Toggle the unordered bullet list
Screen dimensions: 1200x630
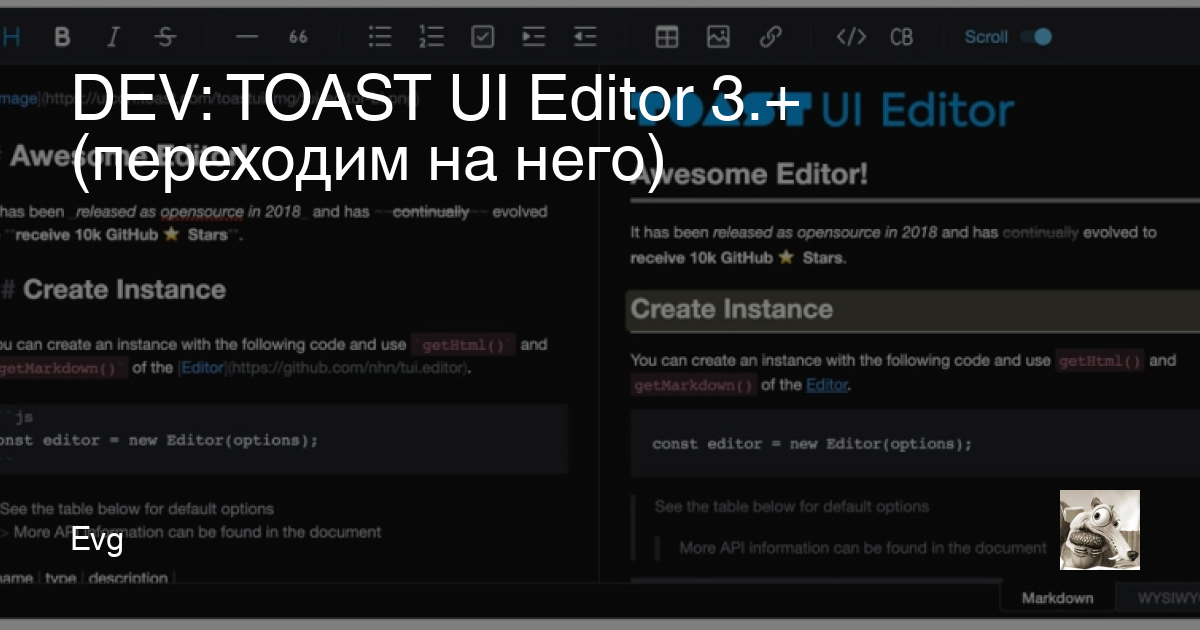point(380,36)
